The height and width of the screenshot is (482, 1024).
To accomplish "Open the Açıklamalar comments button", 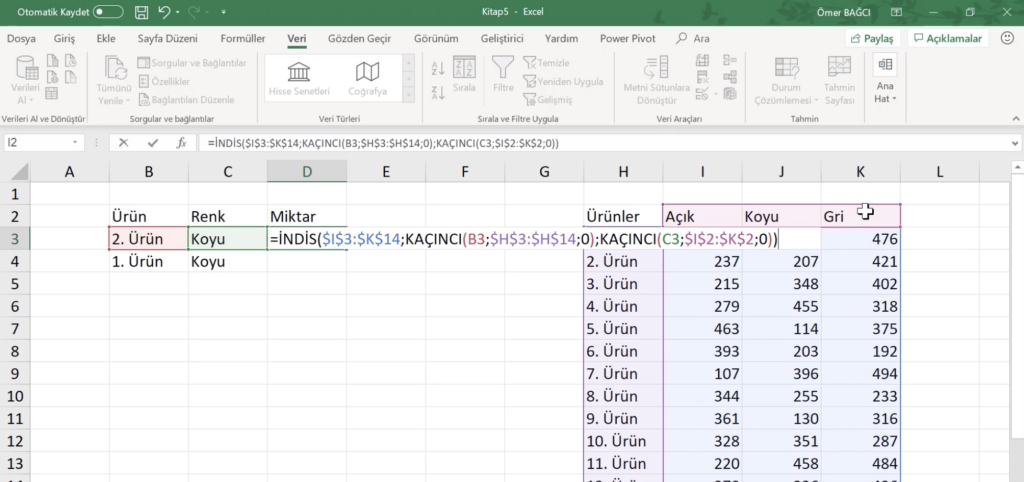I will tap(948, 38).
